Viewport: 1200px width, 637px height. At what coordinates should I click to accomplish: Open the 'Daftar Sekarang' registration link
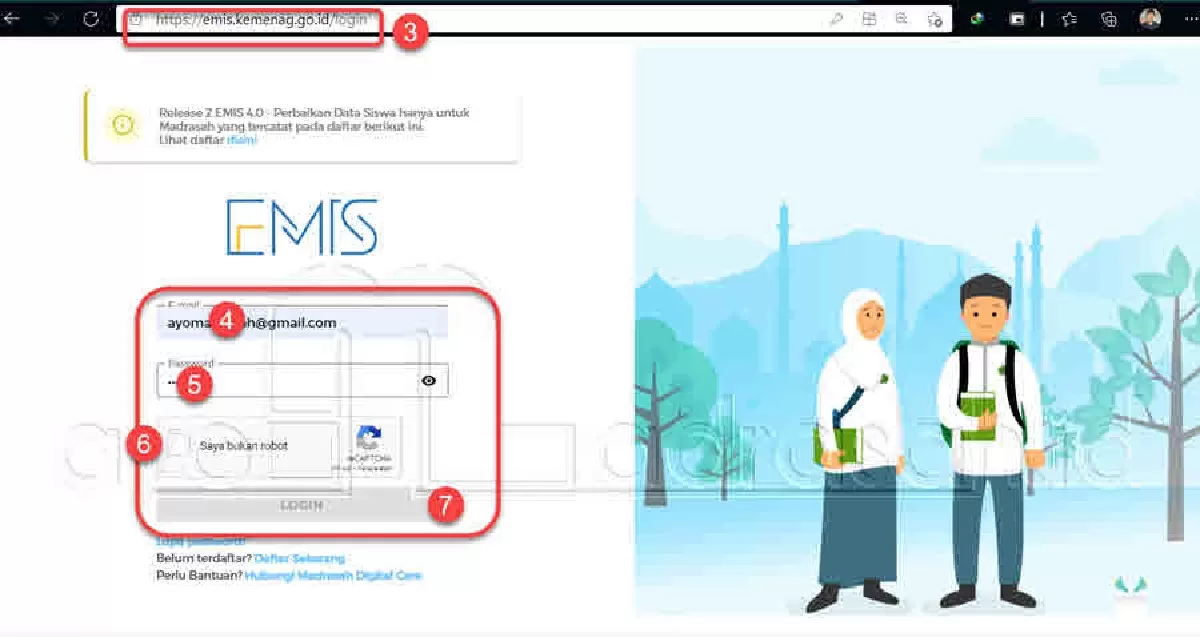[300, 558]
